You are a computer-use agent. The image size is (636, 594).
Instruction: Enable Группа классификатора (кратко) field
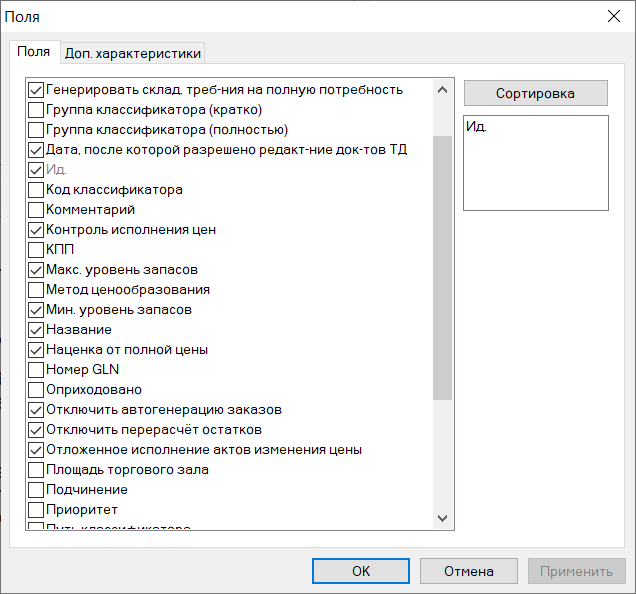pyautogui.click(x=36, y=110)
